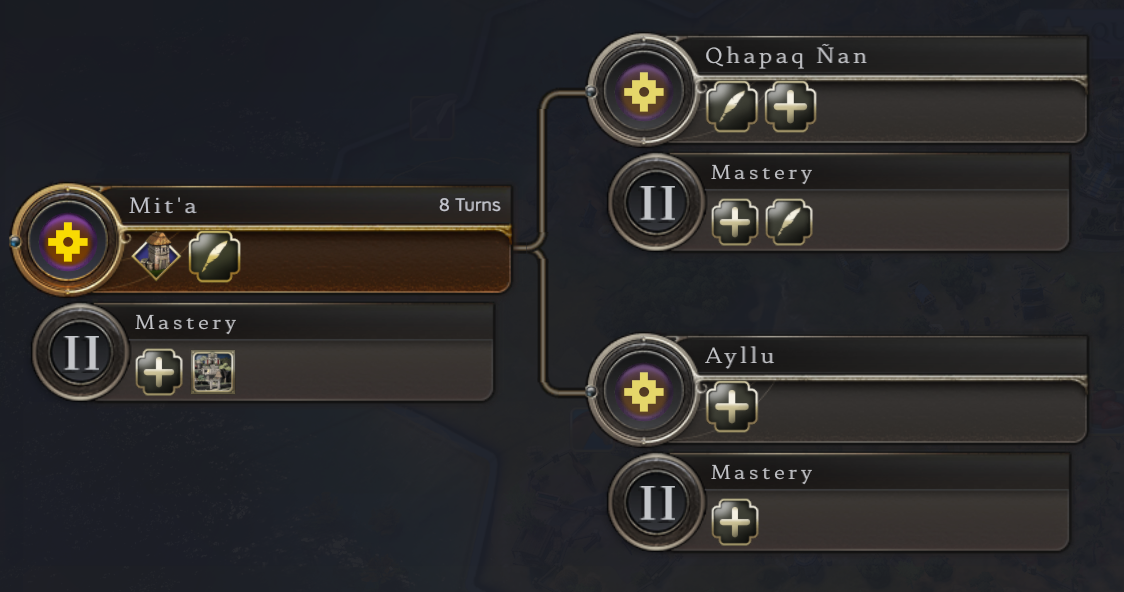Click the 8 Turns label on Mit'a
The height and width of the screenshot is (592, 1124).
pos(469,205)
